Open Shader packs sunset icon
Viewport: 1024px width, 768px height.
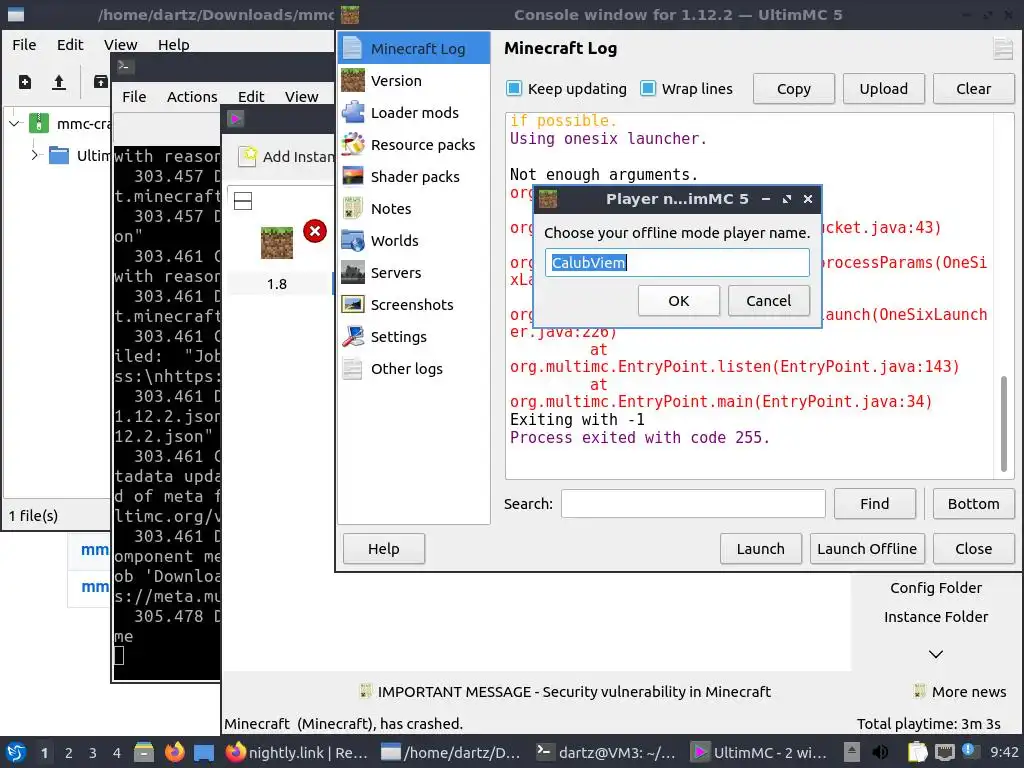pyautogui.click(x=353, y=176)
